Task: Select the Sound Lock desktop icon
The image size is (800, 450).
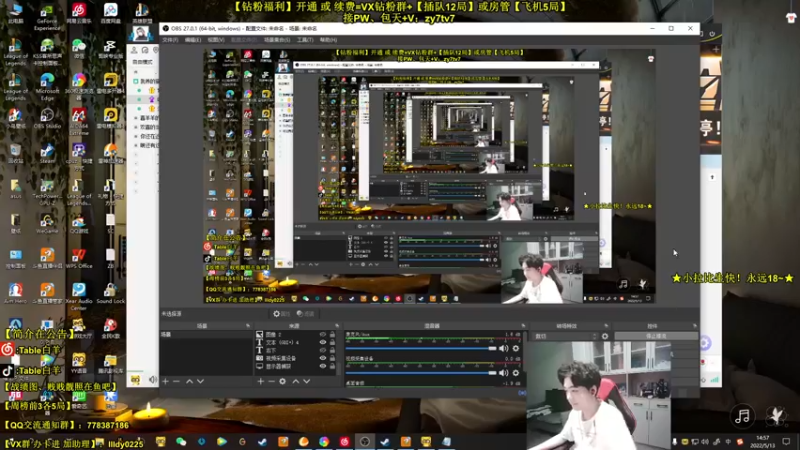Action: coord(110,293)
